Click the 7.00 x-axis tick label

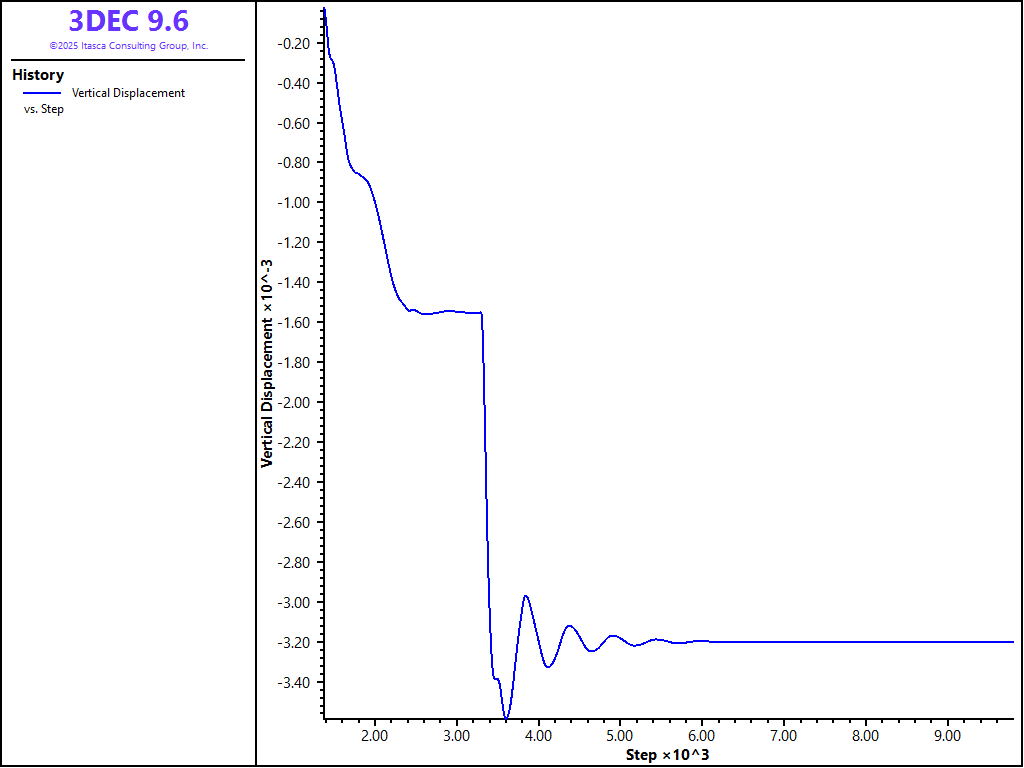coord(783,735)
